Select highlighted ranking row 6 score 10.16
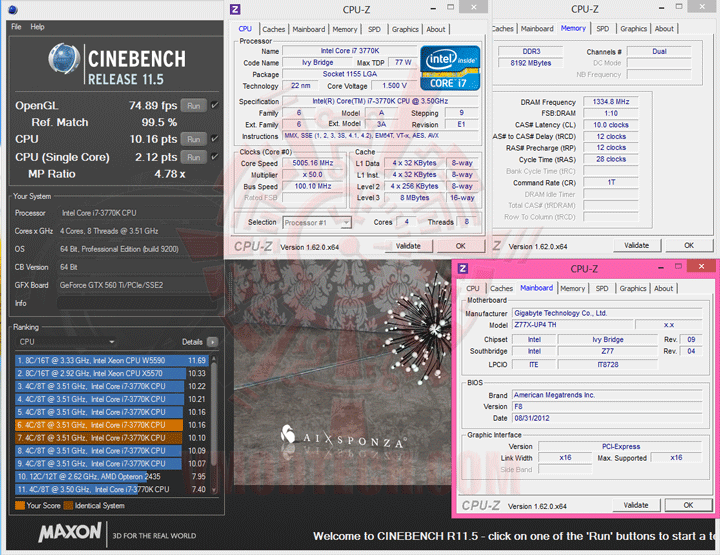 [112, 425]
